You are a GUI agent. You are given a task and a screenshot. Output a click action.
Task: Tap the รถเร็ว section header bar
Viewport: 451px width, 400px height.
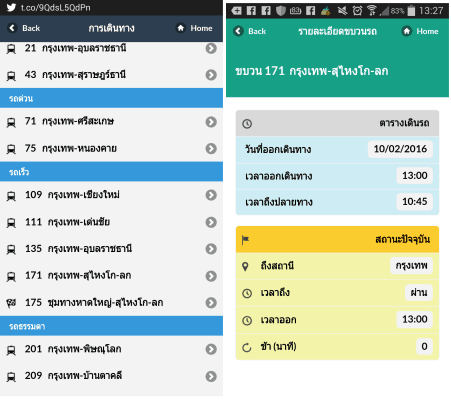(111, 172)
